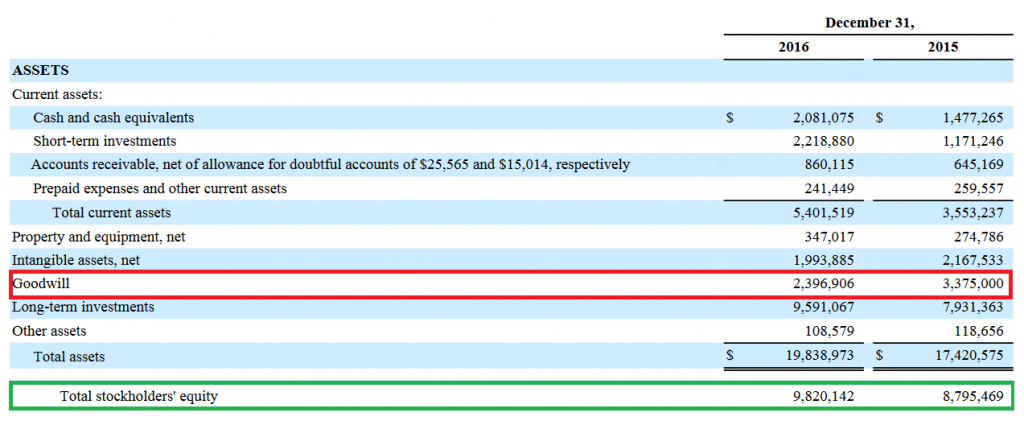Click the Property and equipment, net label
The image size is (1024, 421).
[98, 237]
